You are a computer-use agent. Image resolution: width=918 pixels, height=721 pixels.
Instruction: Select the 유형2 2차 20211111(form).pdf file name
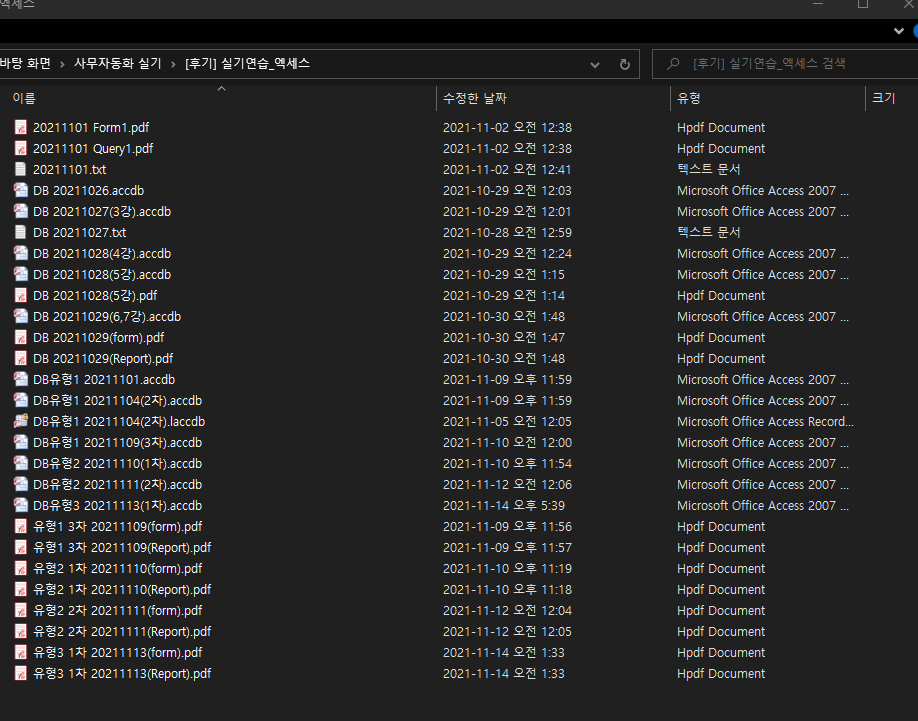point(117,611)
